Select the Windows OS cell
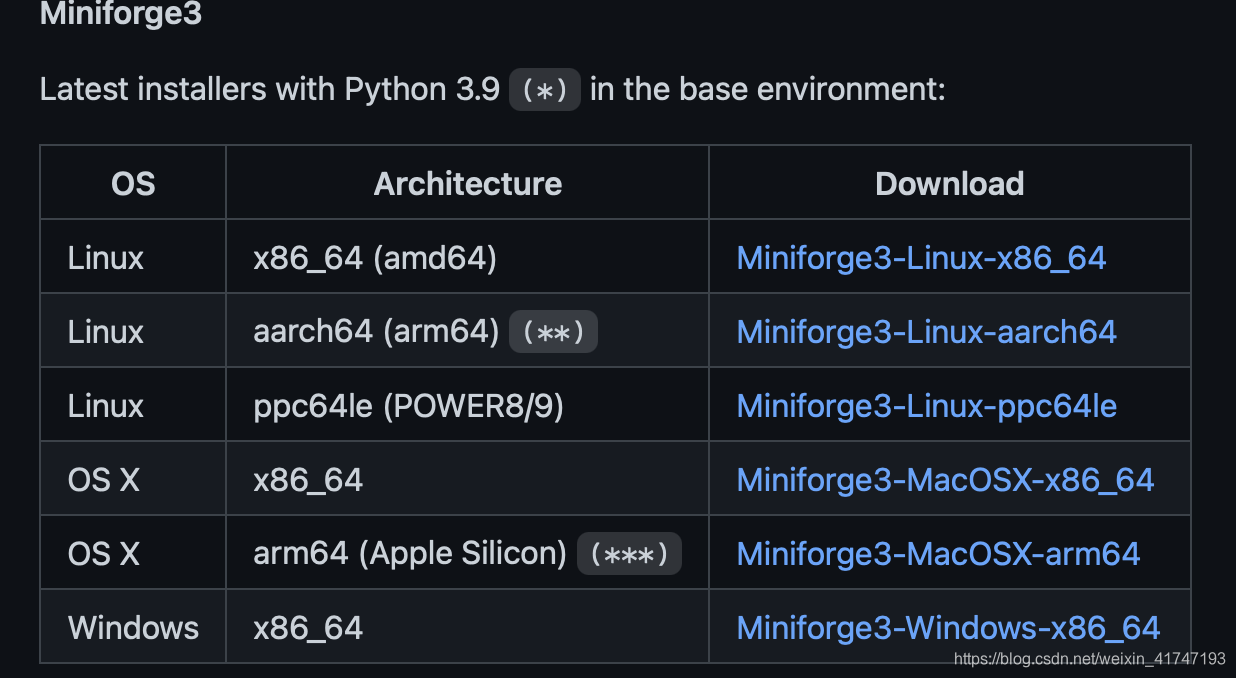 tap(133, 628)
